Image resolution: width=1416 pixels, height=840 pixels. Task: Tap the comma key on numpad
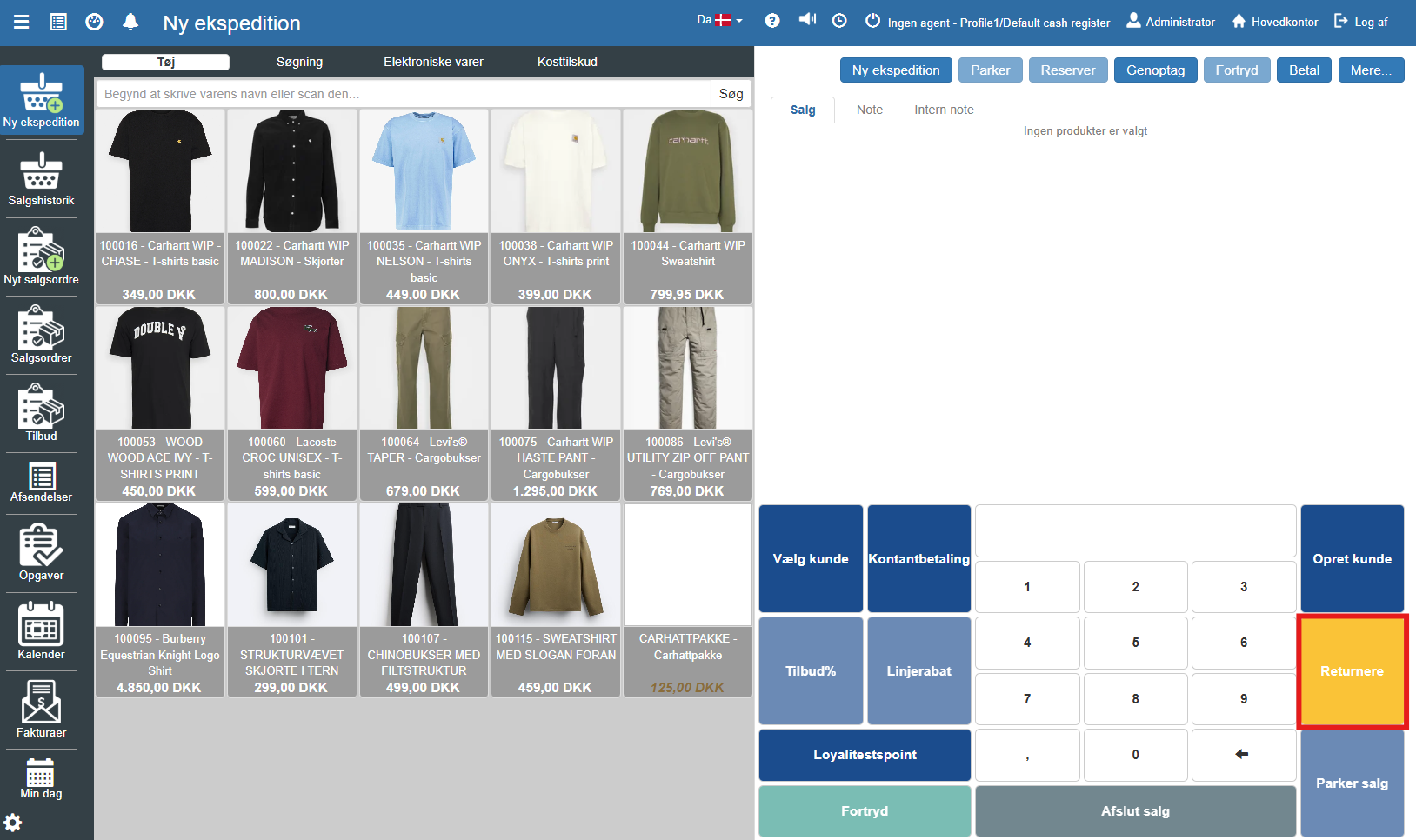point(1027,755)
